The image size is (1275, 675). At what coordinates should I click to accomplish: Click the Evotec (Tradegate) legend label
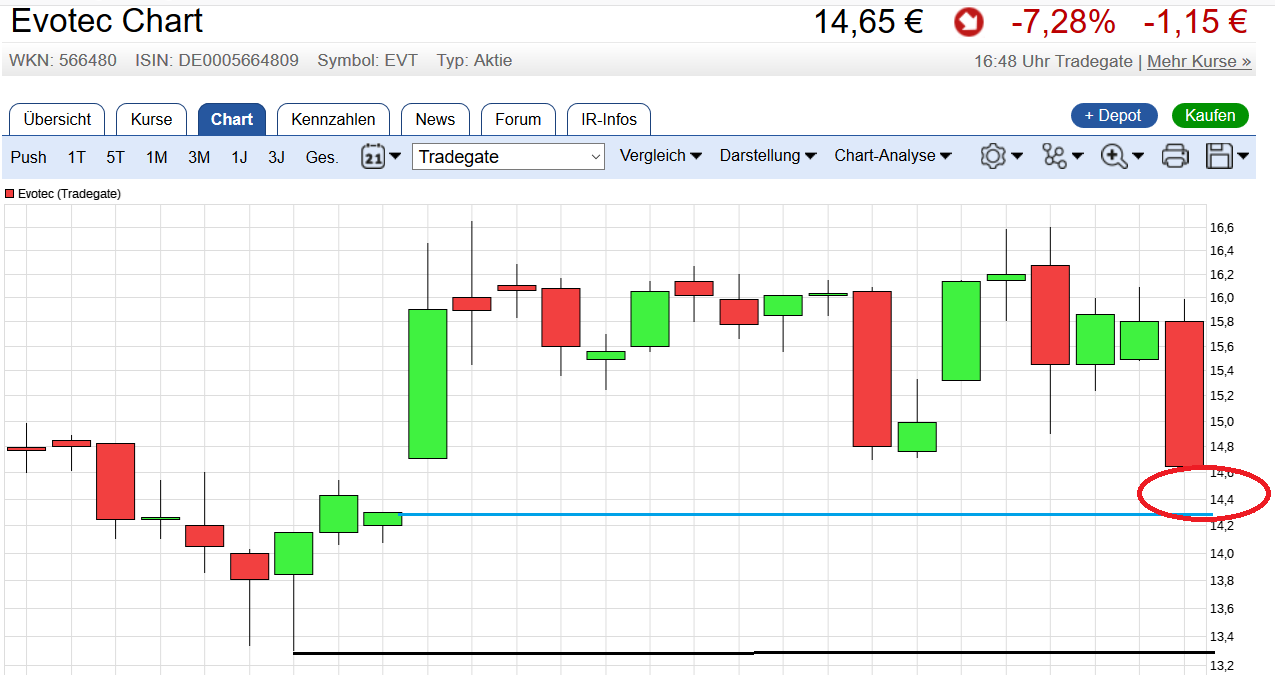pyautogui.click(x=69, y=194)
